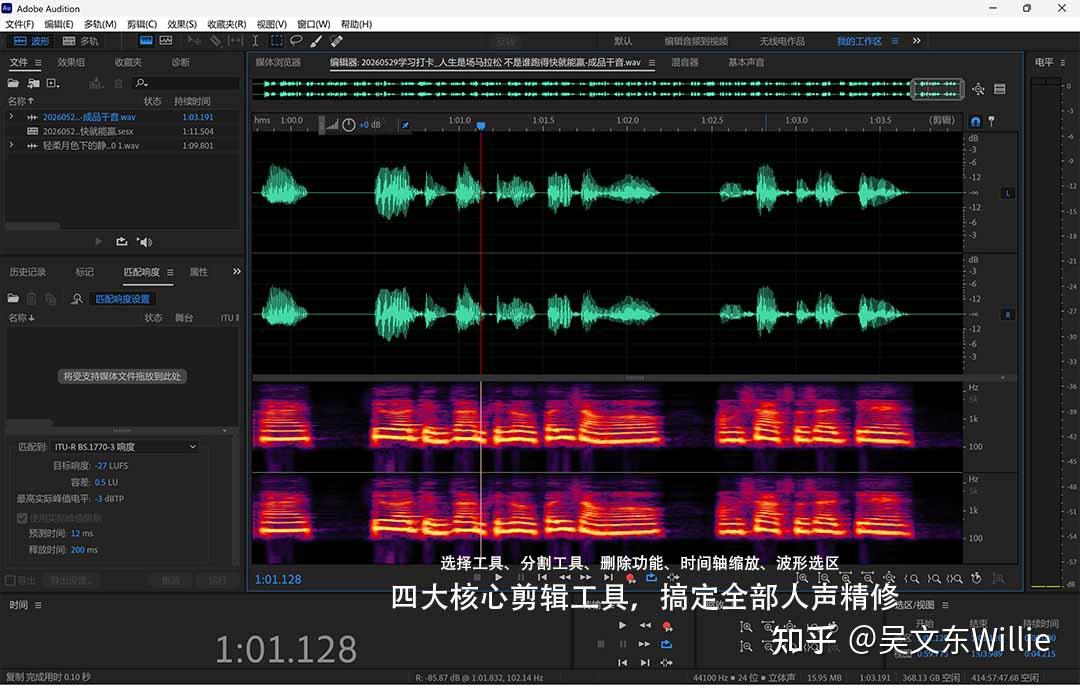Select the Marquee Selection tool
This screenshot has height=686, width=1080.
pos(276,41)
